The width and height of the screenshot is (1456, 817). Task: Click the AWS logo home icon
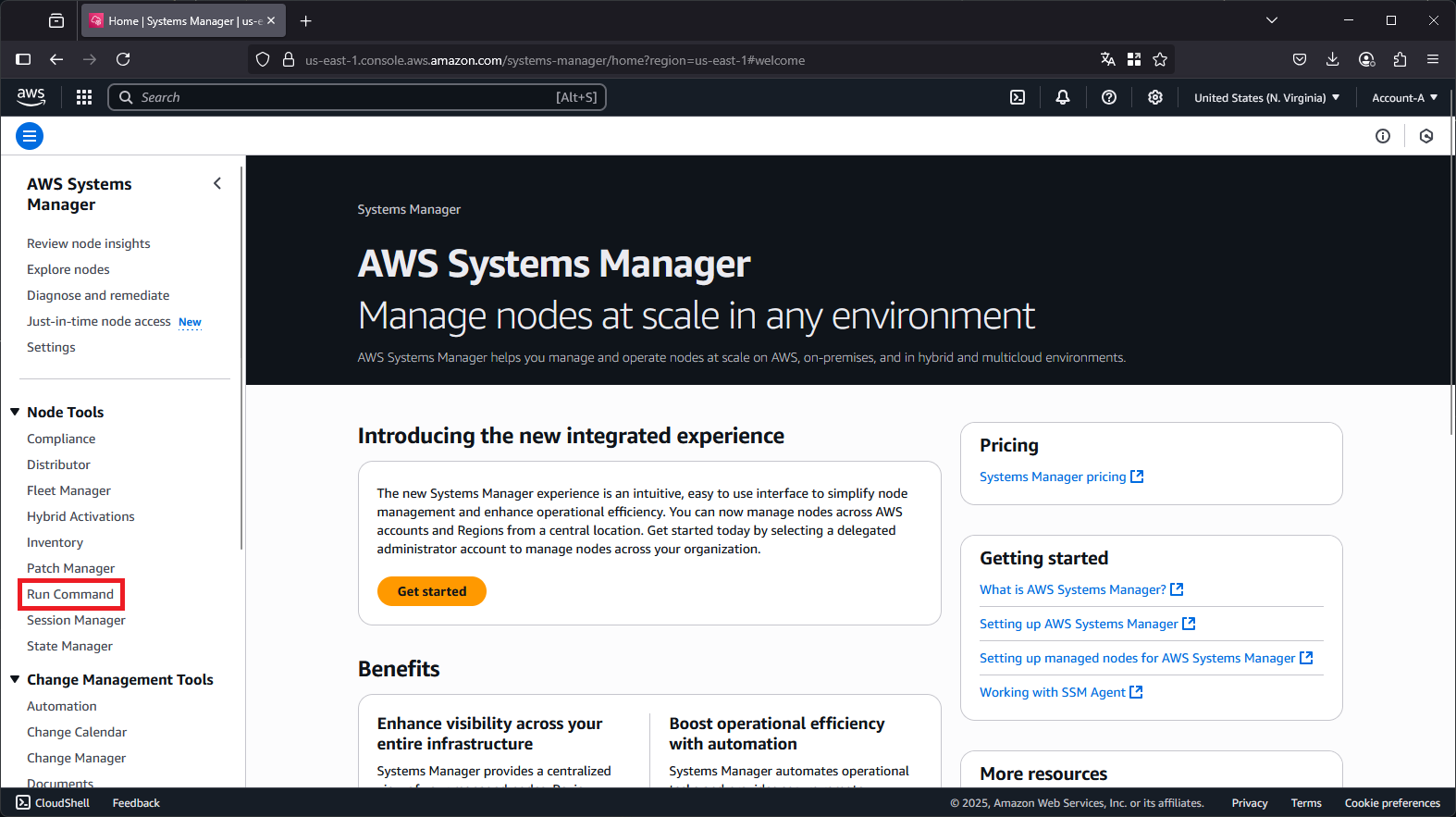[31, 97]
